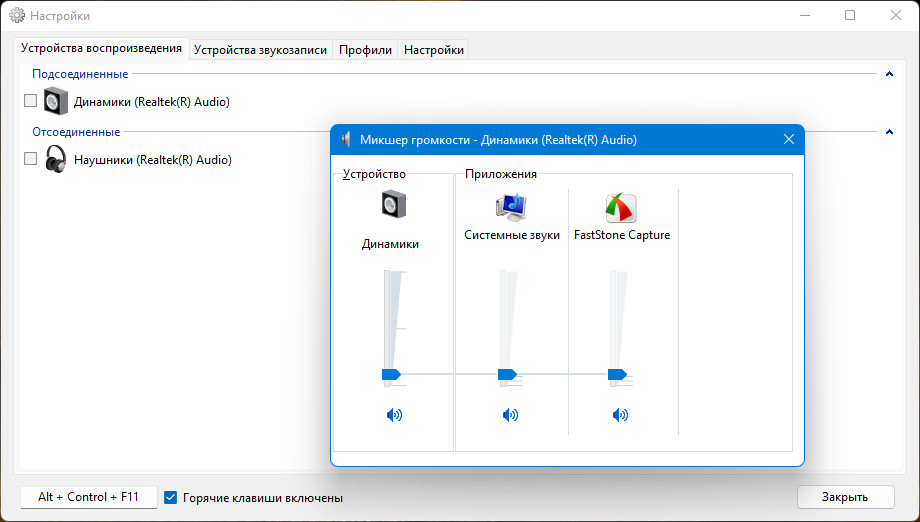Uncheck Горячие клавиши включены checkbox
This screenshot has width=920, height=522.
(x=170, y=497)
